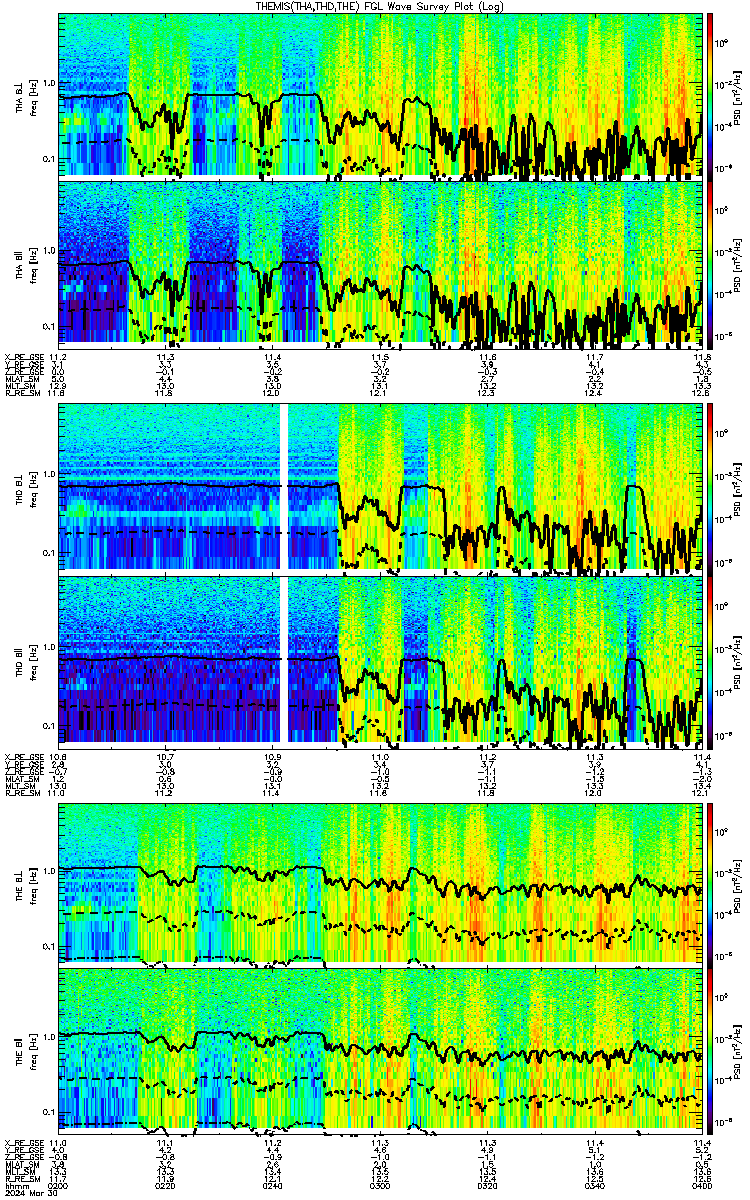750x1200 pixels.
Task: Click the '0.1' frequency tick of the THA B∥ panel
Action: (x=49, y=326)
